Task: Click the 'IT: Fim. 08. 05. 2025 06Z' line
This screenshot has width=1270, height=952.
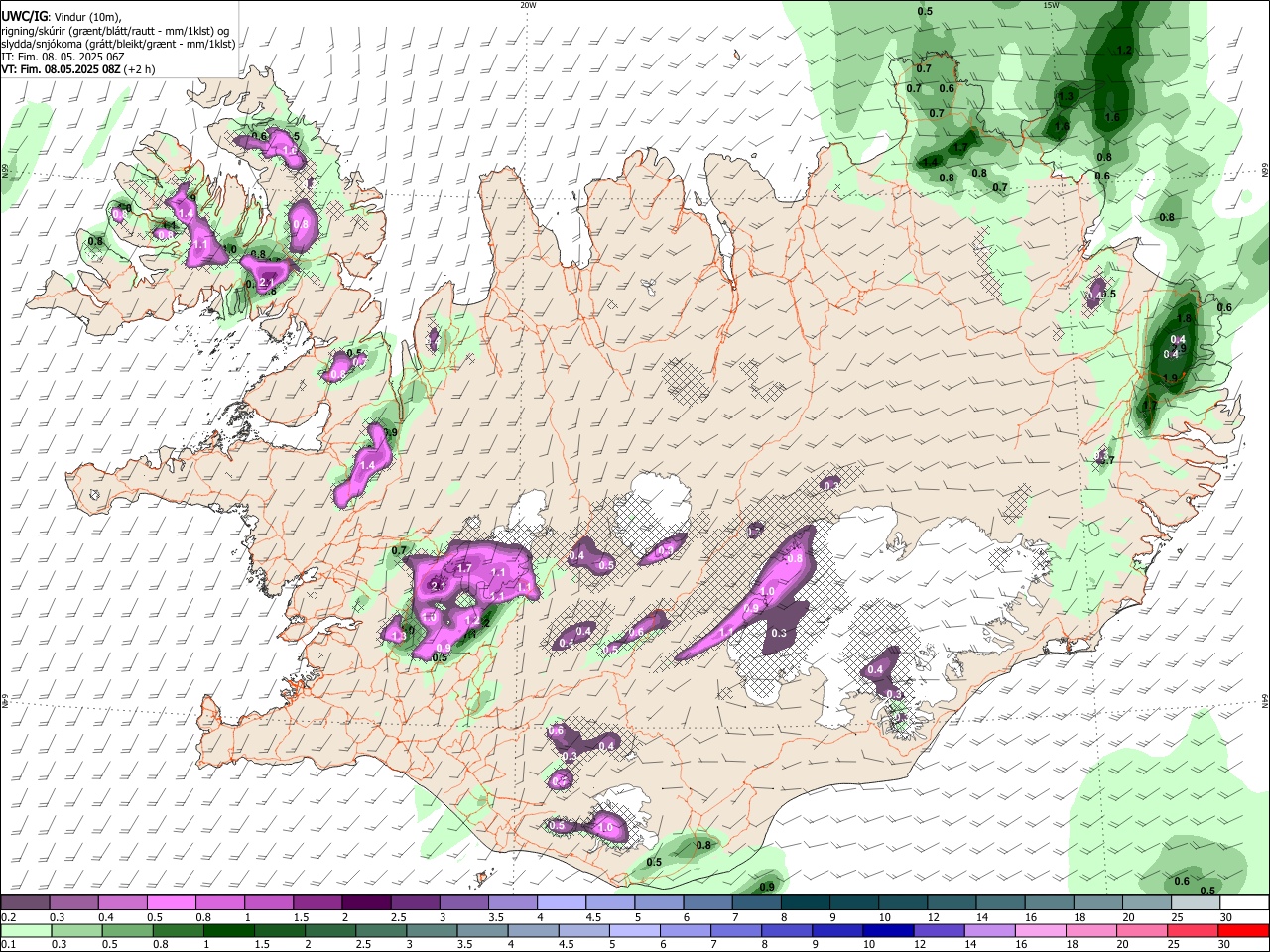Action: pyautogui.click(x=63, y=57)
